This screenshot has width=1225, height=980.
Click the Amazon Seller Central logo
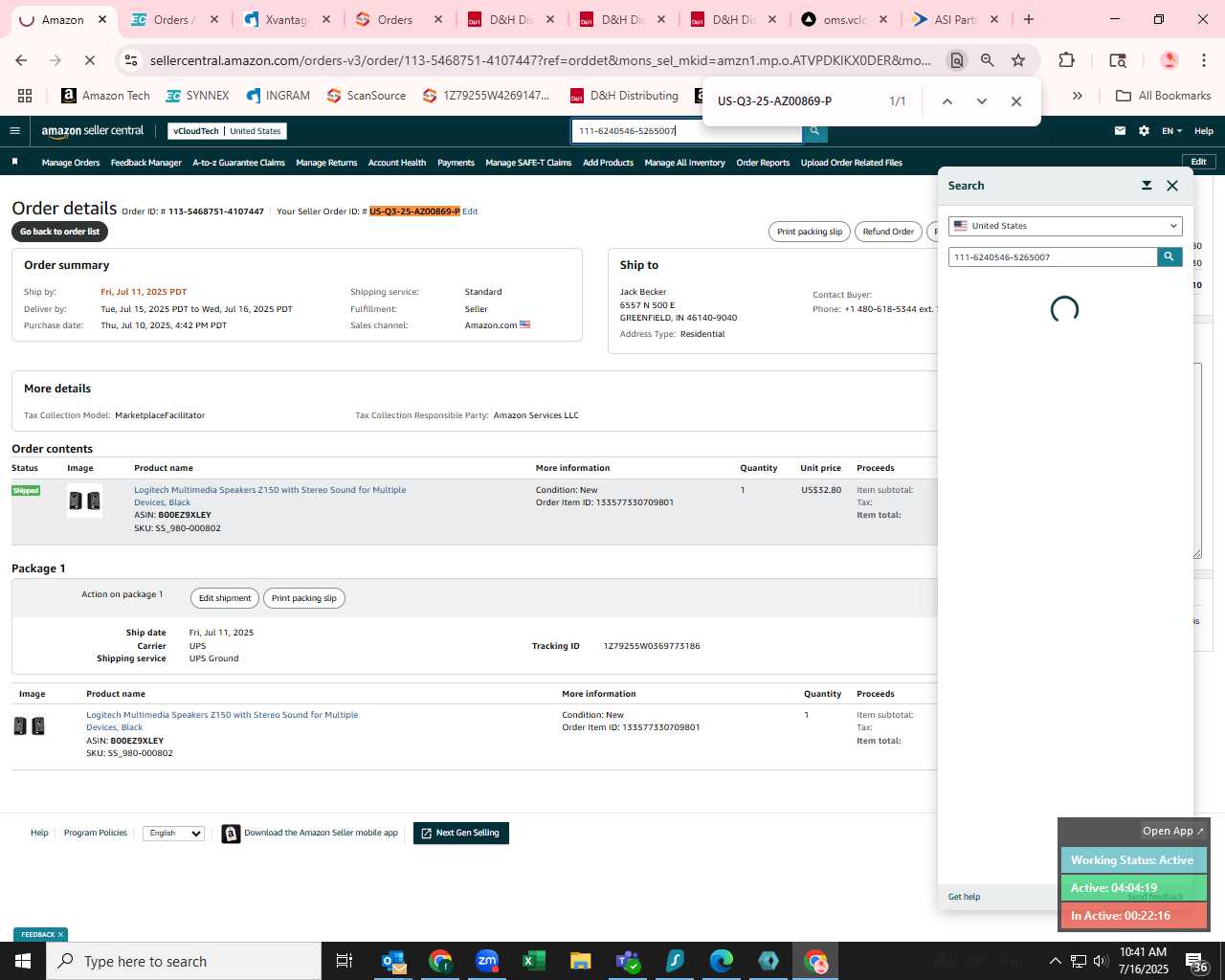click(x=93, y=131)
